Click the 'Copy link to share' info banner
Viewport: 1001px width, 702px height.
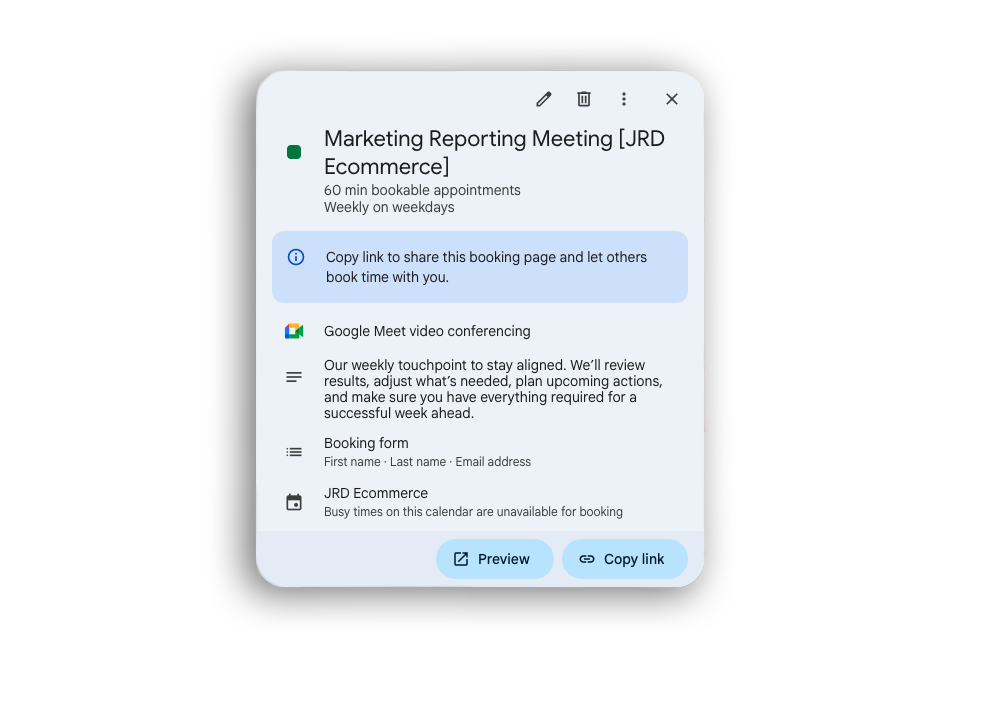click(x=486, y=267)
